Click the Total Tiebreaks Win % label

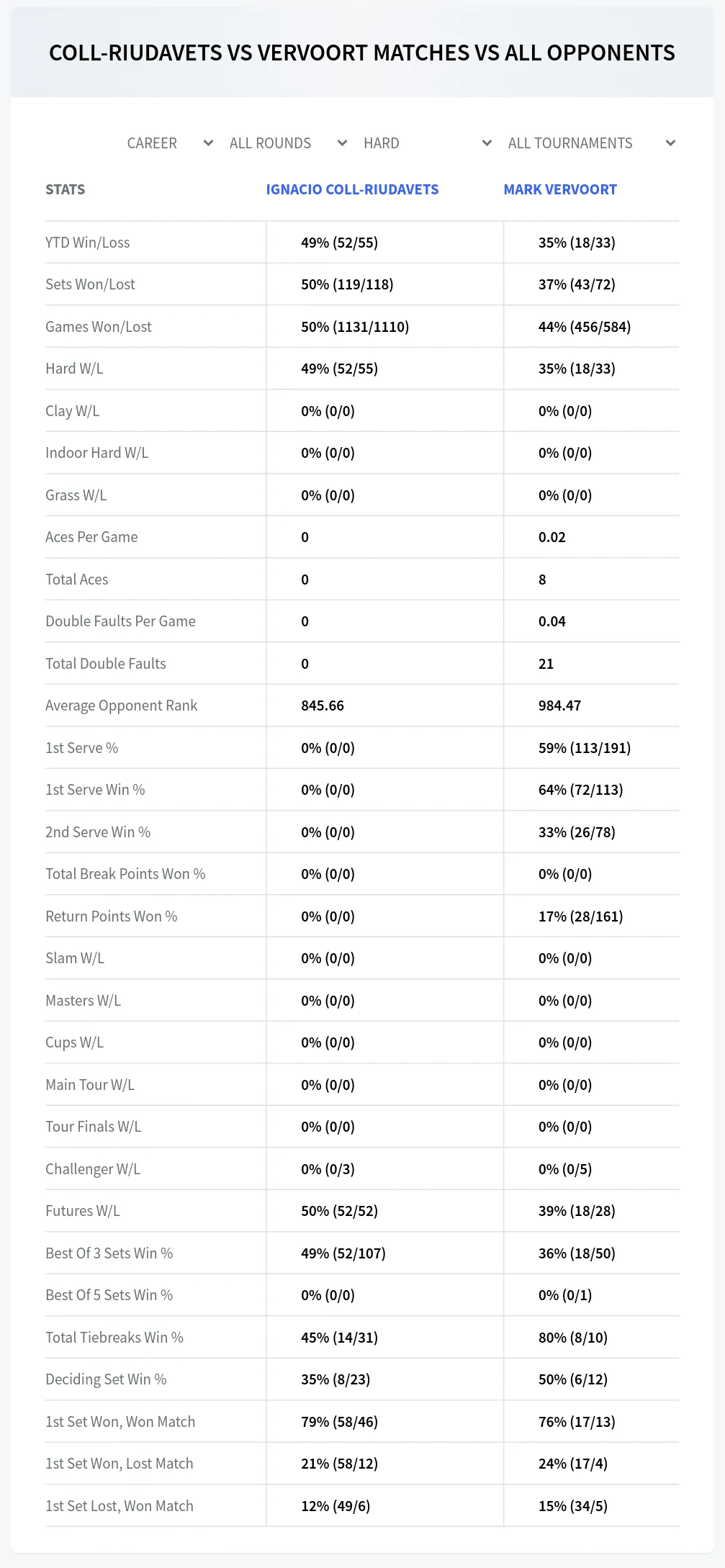114,1338
